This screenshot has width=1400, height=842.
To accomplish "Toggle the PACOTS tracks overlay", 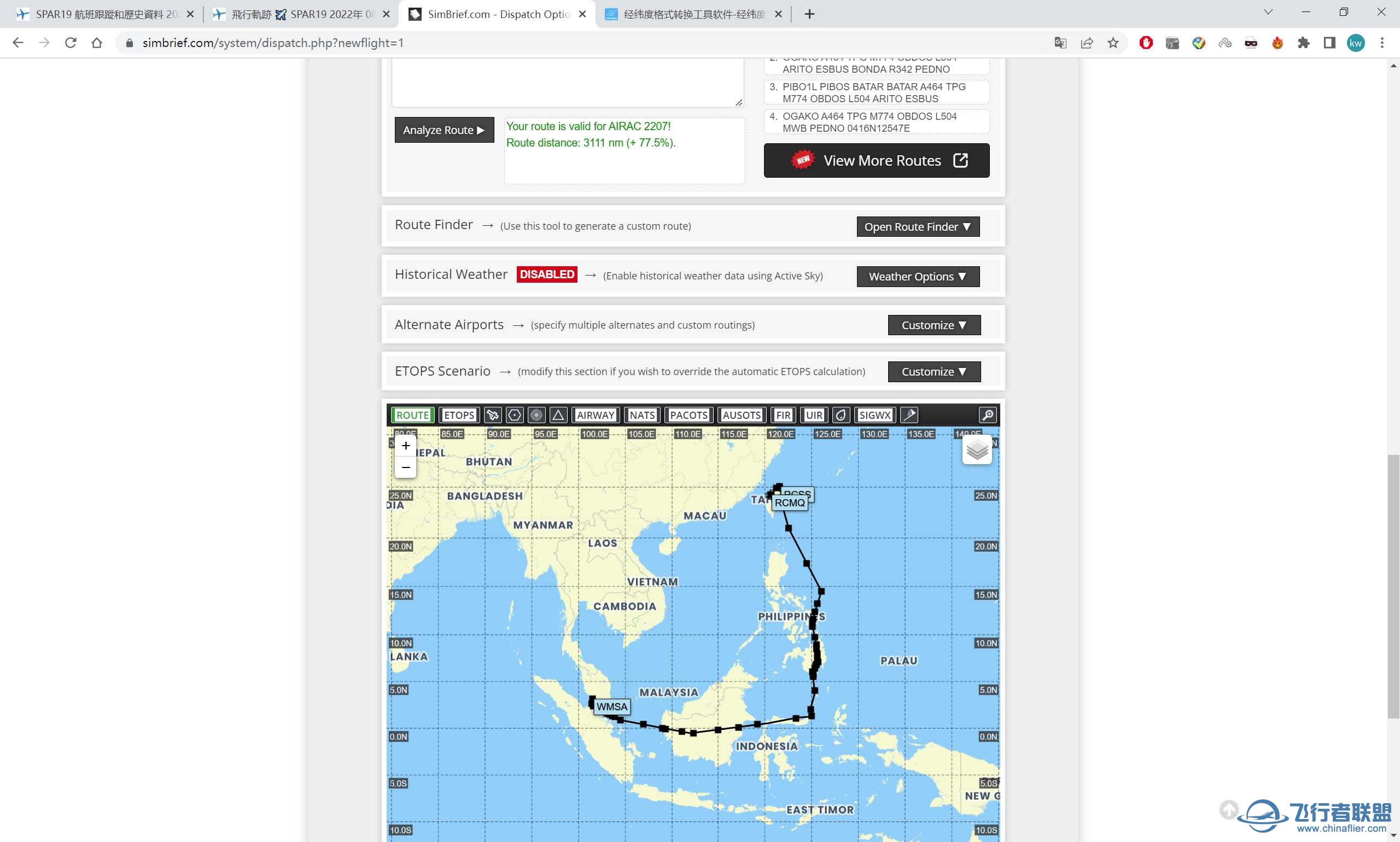I will pos(689,415).
